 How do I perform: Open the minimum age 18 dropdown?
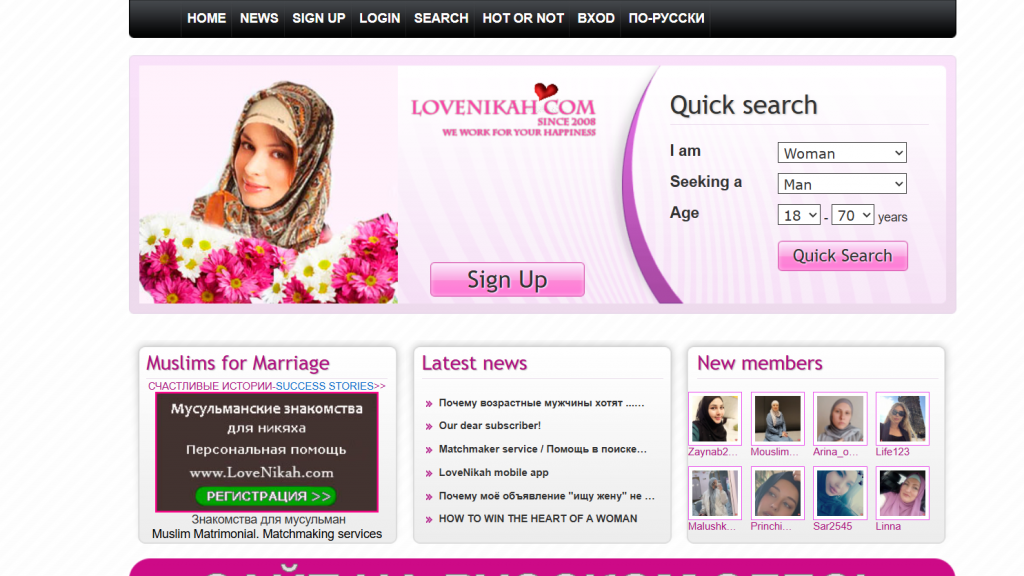pyautogui.click(x=799, y=215)
